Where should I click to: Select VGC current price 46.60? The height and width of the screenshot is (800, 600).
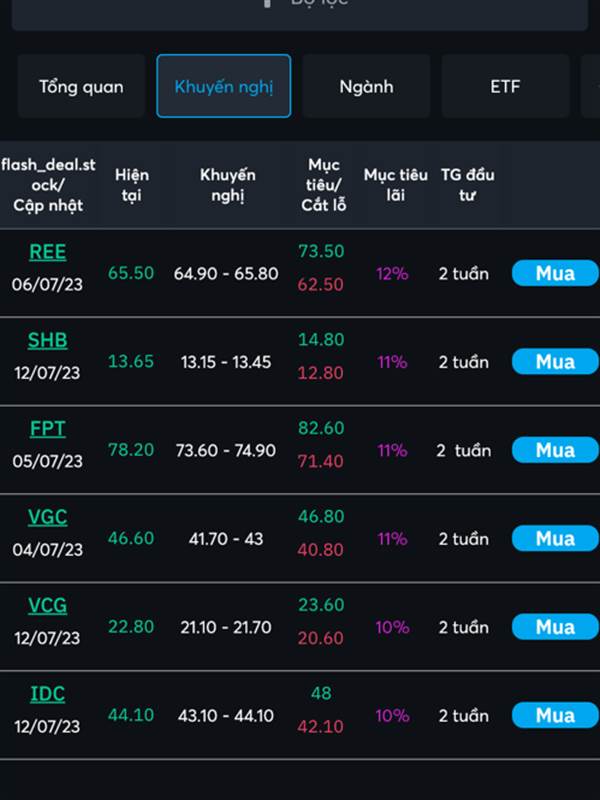[131, 538]
